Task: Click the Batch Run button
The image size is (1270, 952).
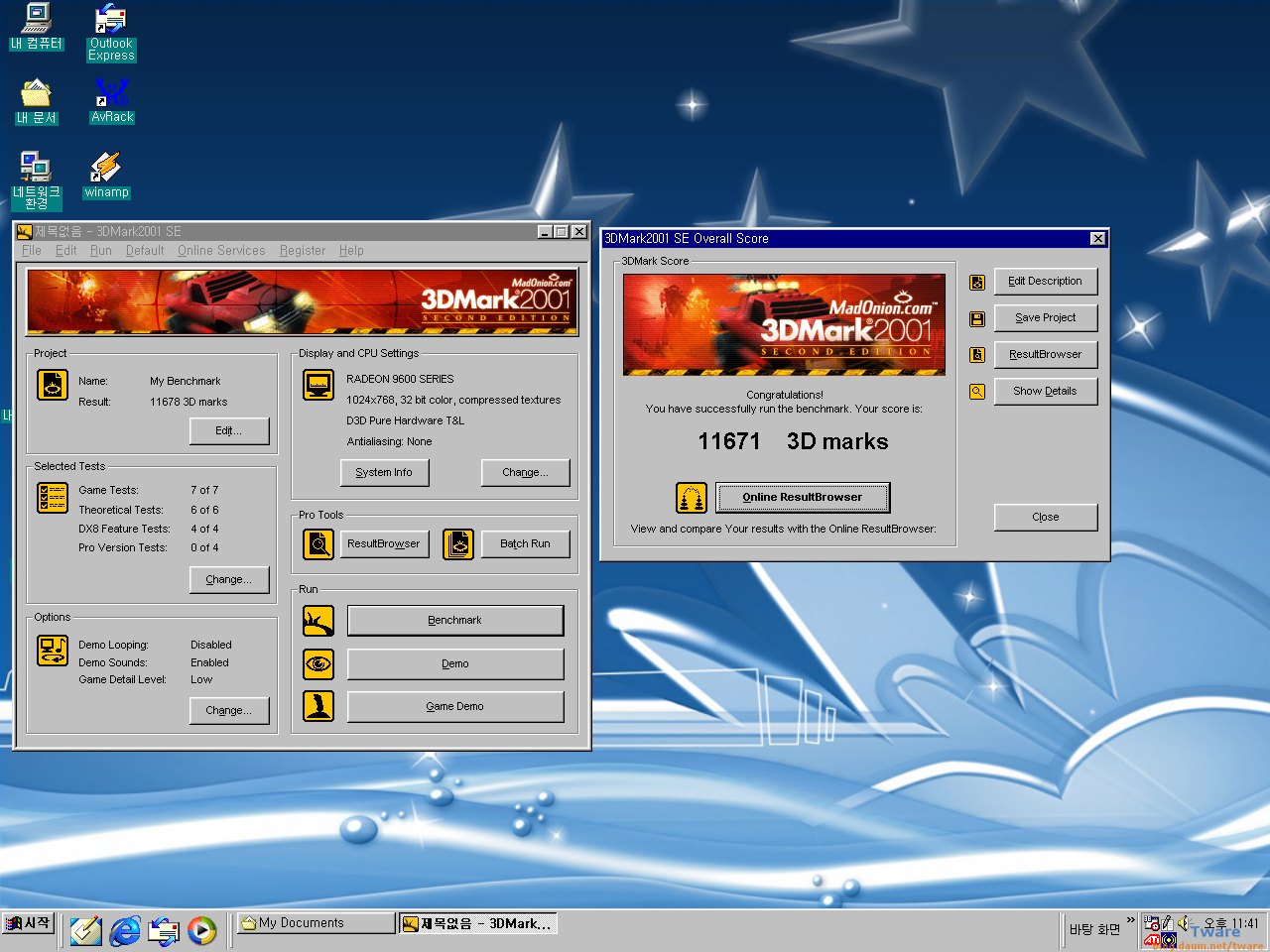Action: 526,544
